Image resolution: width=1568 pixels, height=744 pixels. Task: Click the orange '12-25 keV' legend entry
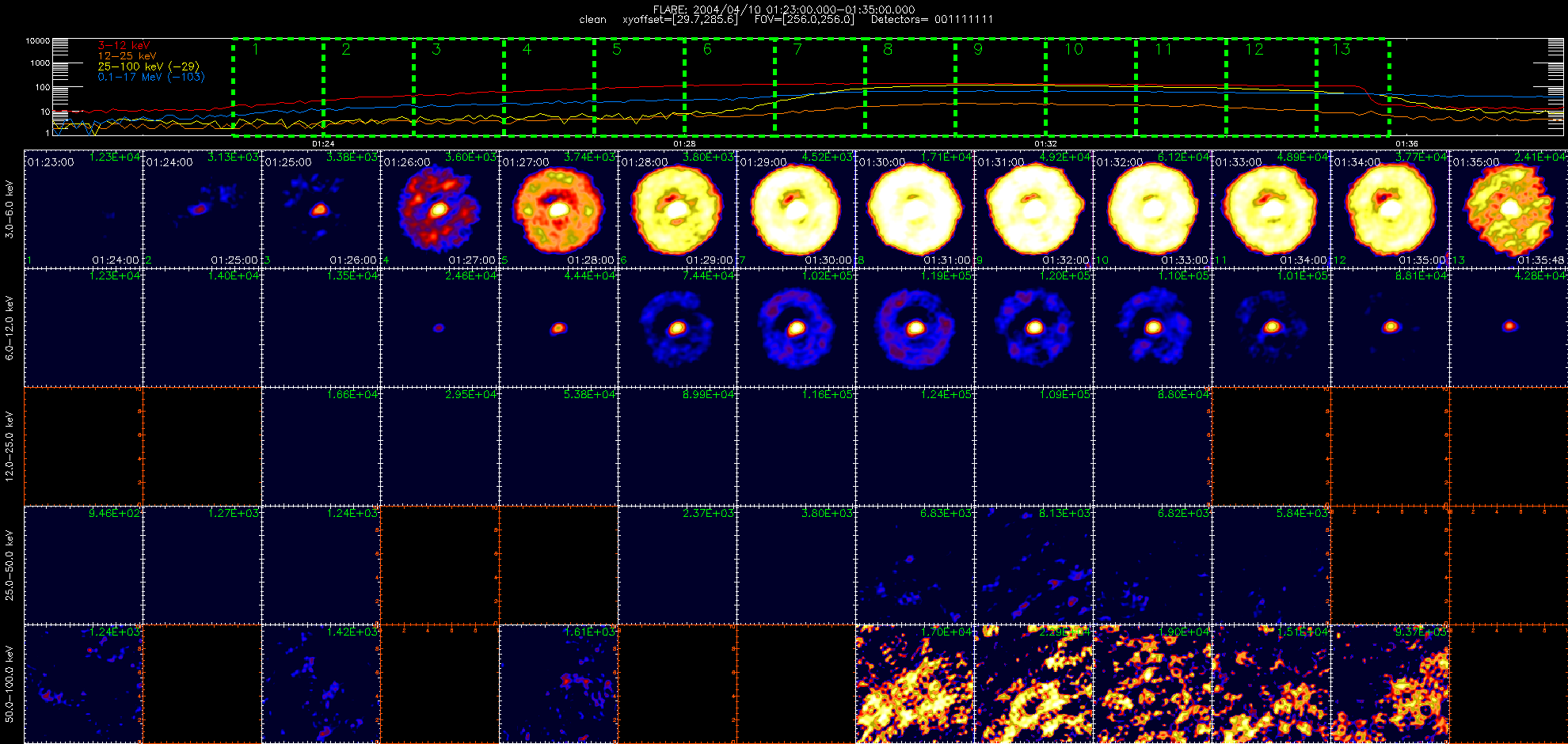127,56
